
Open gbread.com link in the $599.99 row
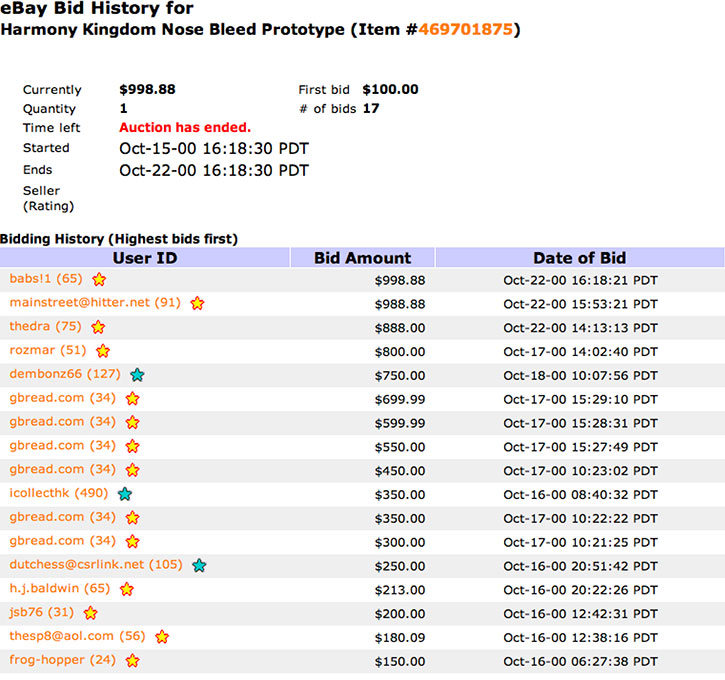click(x=62, y=422)
